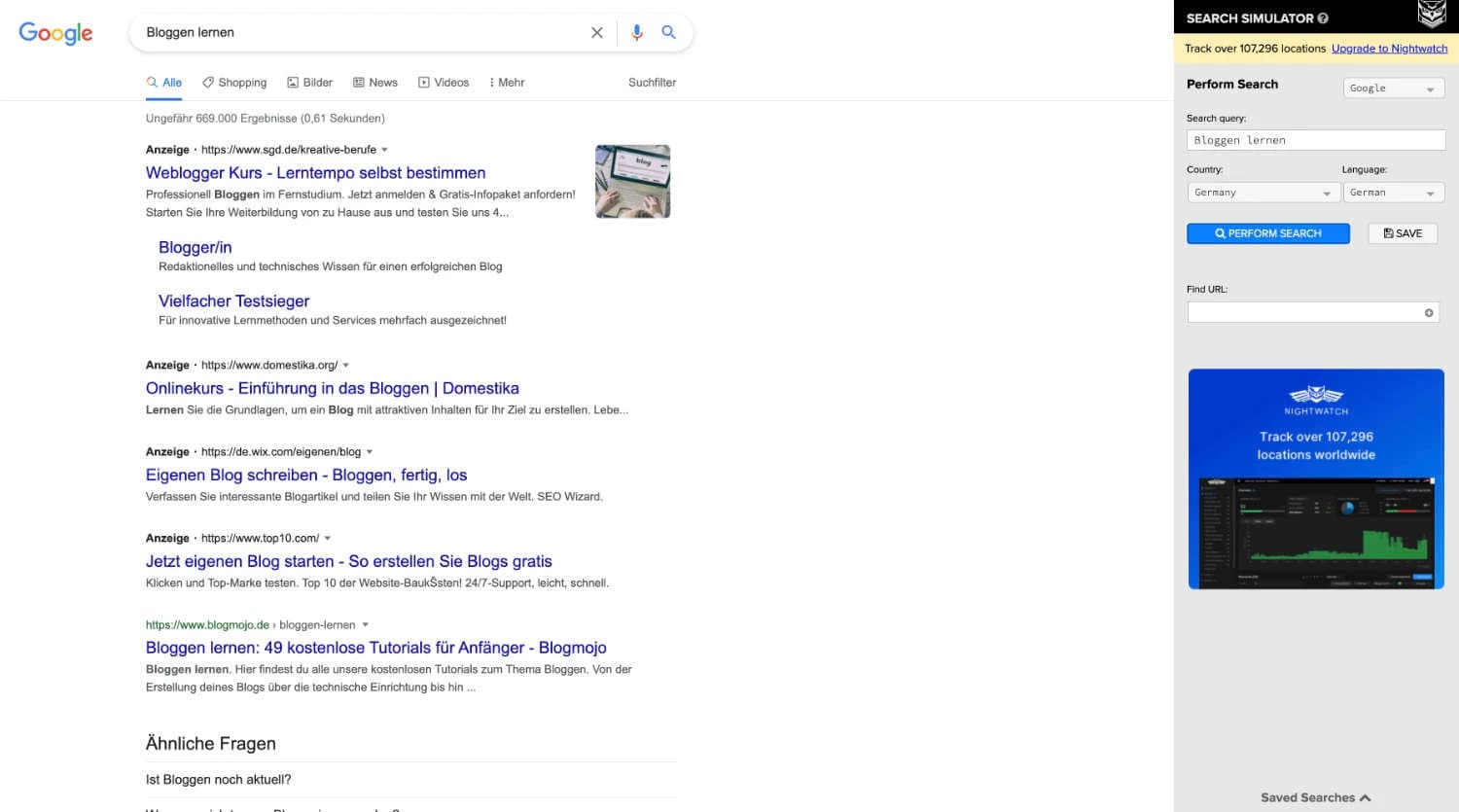Image resolution: width=1459 pixels, height=812 pixels.
Task: Click the Nightwatch locations banner
Action: click(x=1315, y=477)
